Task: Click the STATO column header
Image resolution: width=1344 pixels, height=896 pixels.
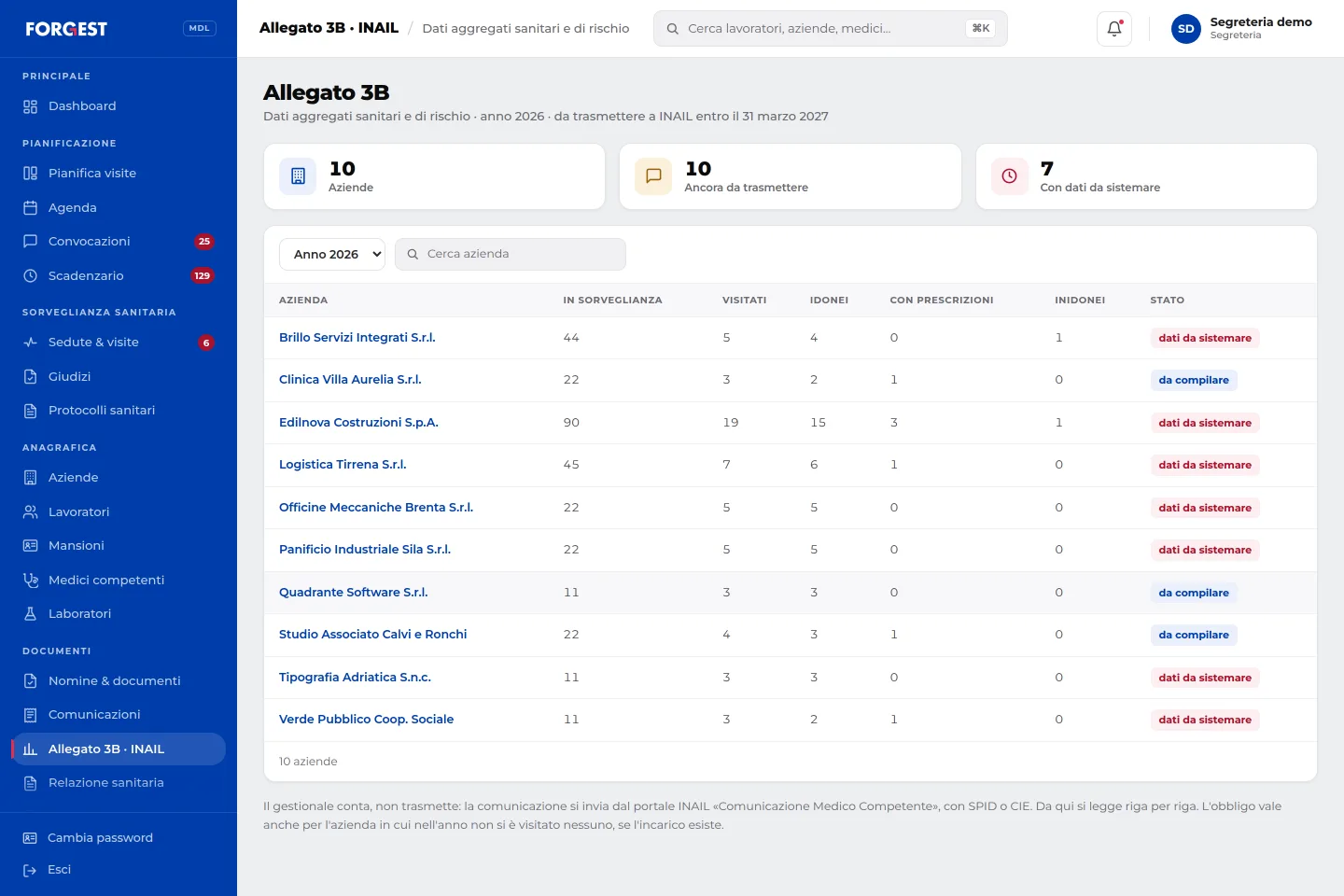Action: click(1167, 301)
